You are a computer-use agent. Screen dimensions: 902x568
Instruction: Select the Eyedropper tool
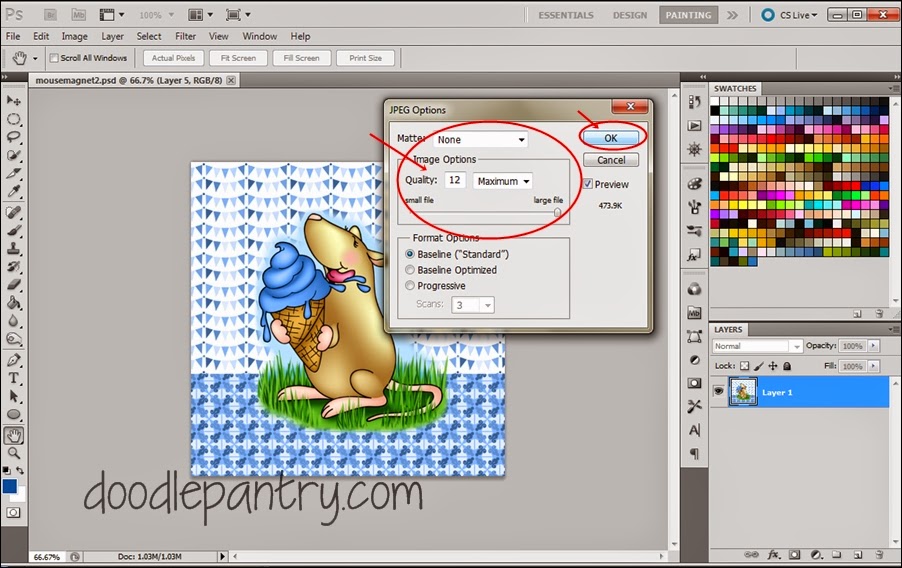pos(13,191)
